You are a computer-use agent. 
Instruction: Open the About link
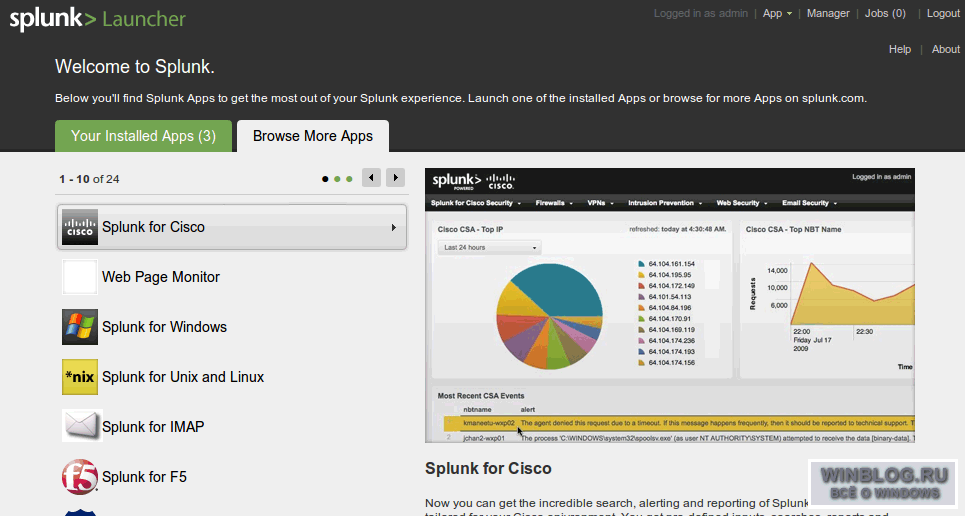click(945, 49)
